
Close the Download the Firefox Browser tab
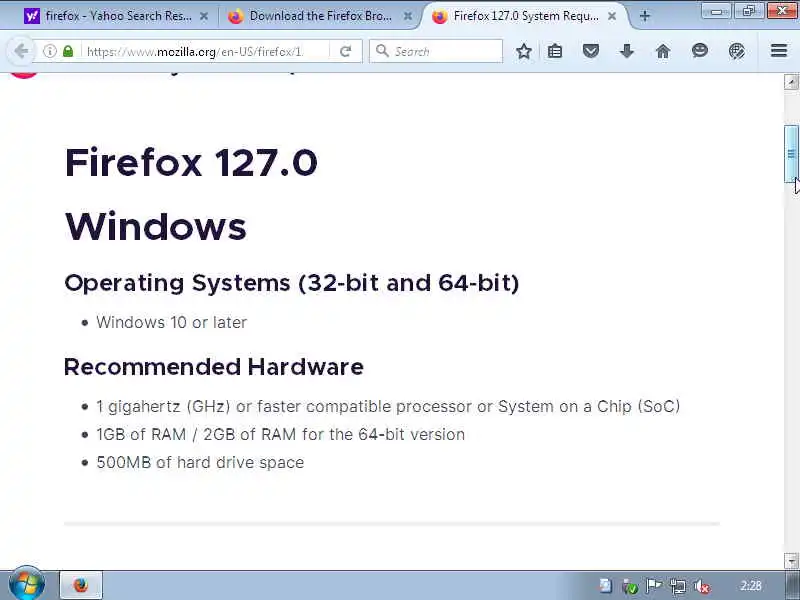click(x=408, y=16)
